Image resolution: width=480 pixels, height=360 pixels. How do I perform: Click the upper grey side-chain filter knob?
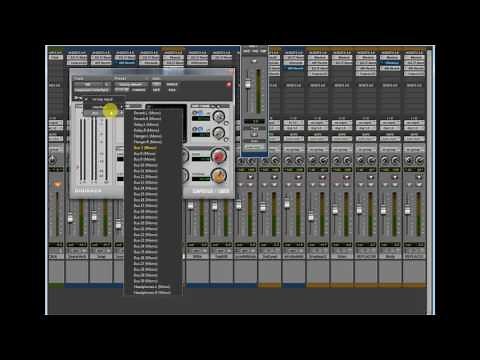click(x=218, y=116)
